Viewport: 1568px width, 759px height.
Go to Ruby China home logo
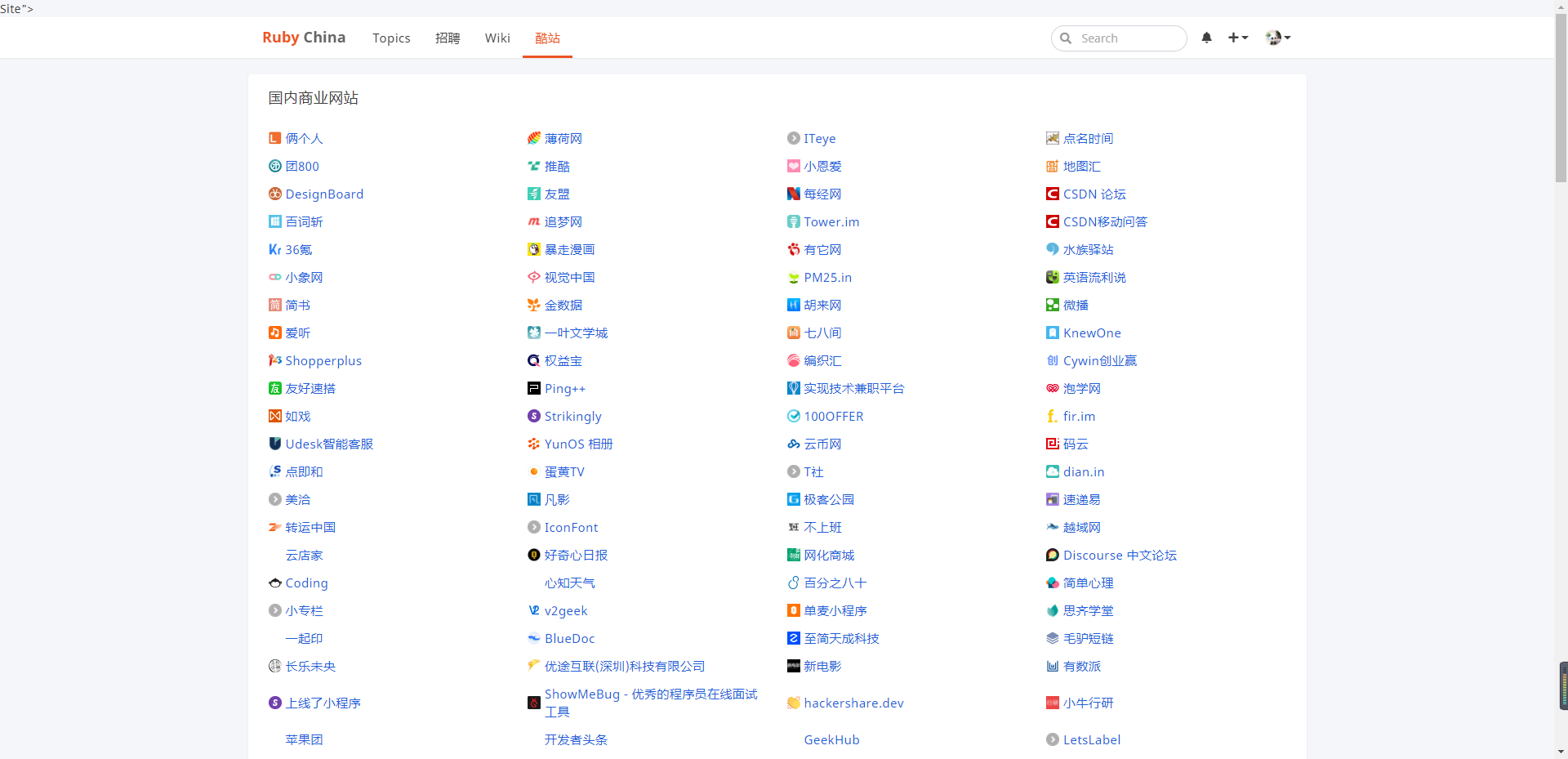pyautogui.click(x=304, y=38)
